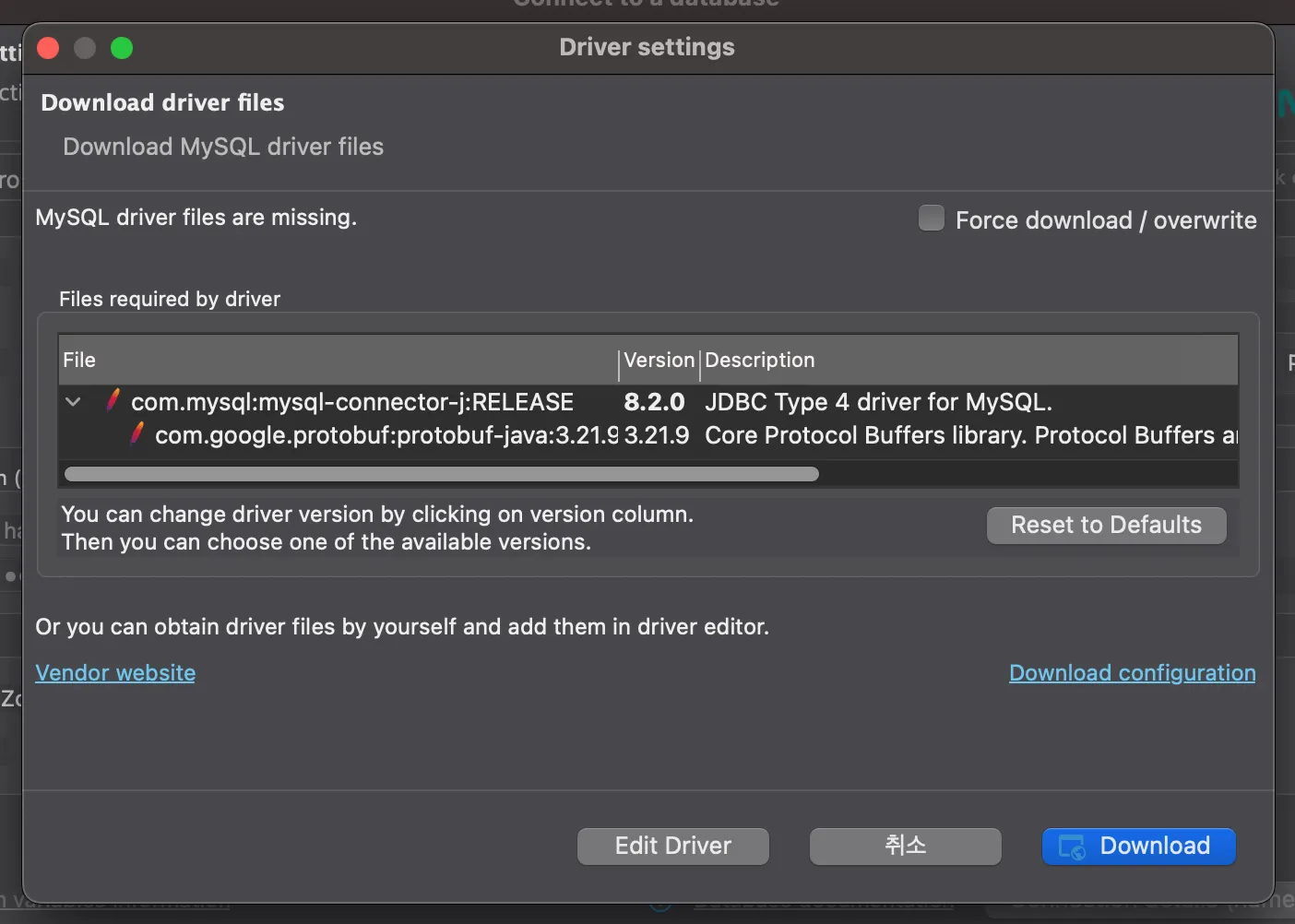
Task: Select com.google.protobuf:protobuf-java row
Action: [x=648, y=435]
